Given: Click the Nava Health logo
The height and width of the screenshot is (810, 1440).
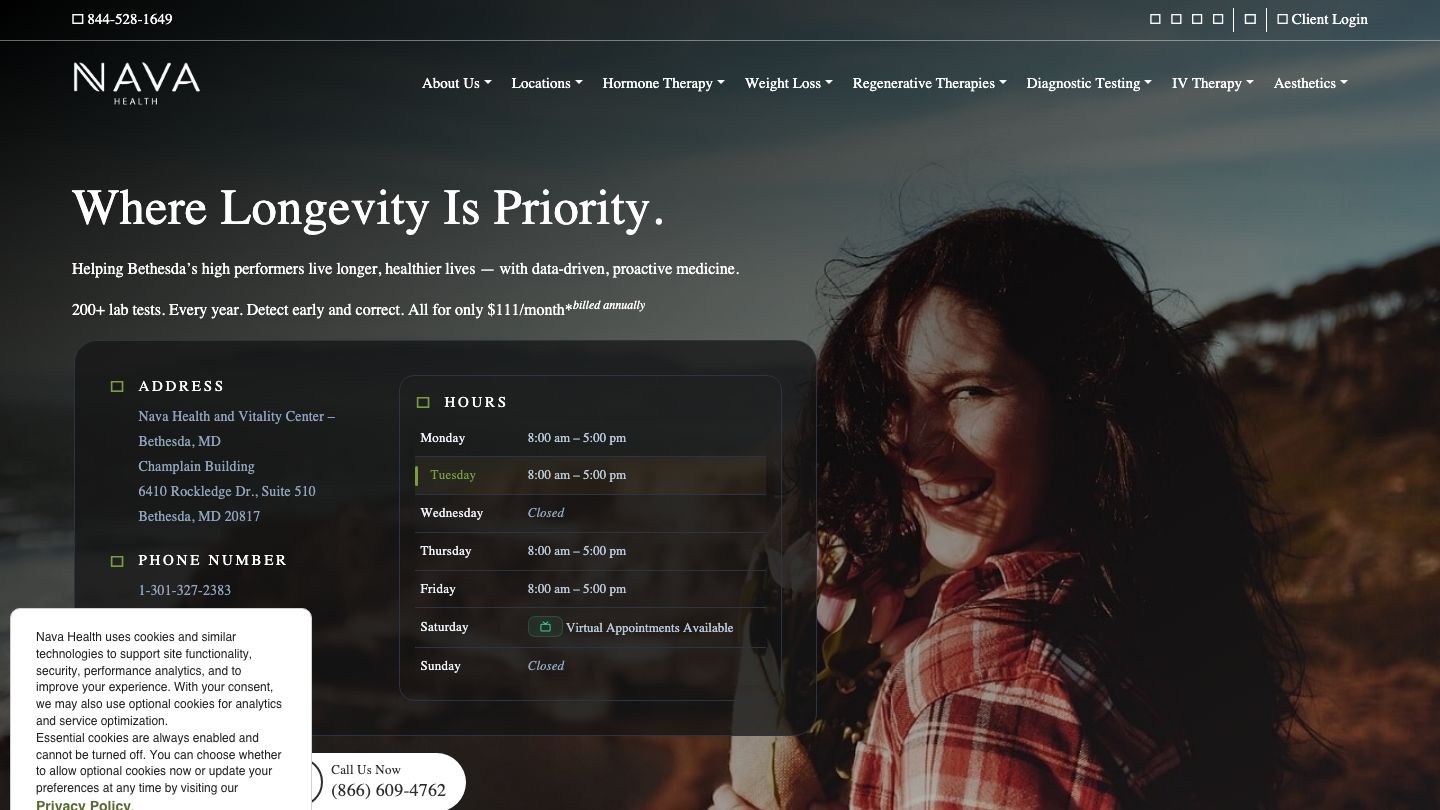Looking at the screenshot, I should (136, 83).
